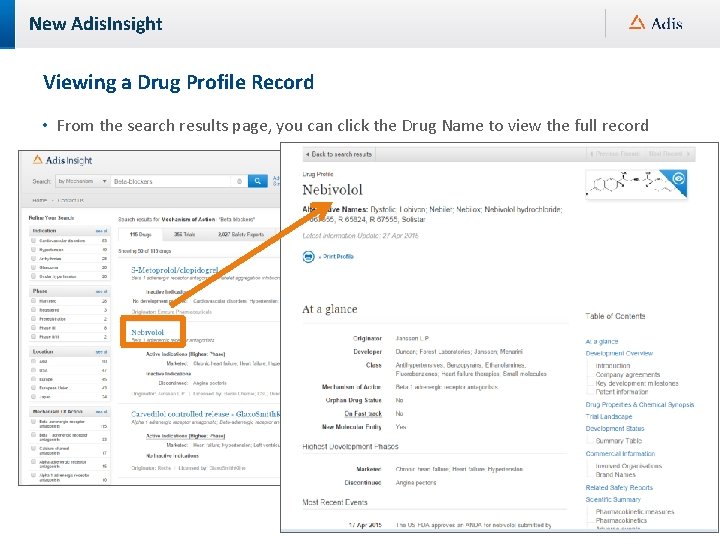Check the Calcium channel antagonists filter

pyautogui.click(x=33, y=448)
